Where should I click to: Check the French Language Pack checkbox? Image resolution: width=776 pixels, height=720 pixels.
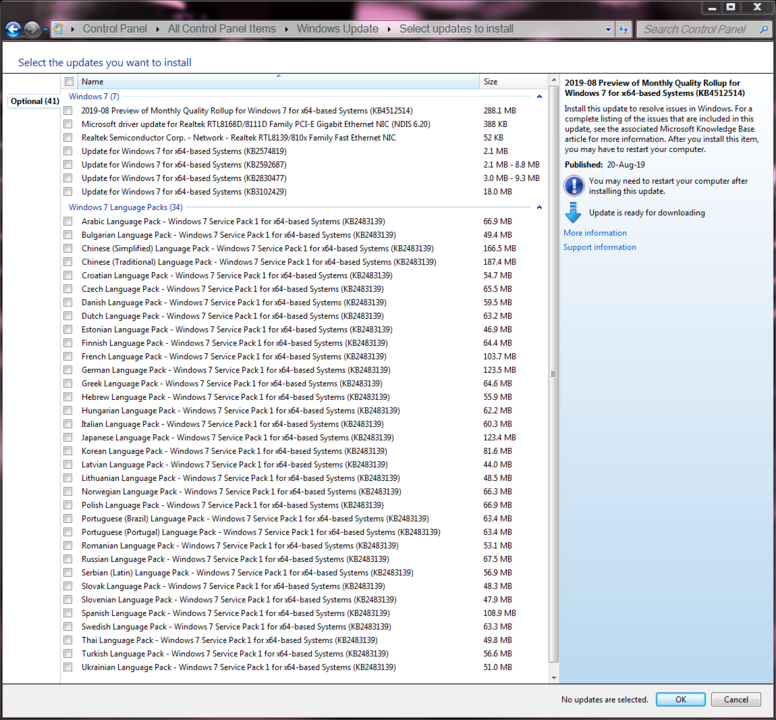pos(68,356)
